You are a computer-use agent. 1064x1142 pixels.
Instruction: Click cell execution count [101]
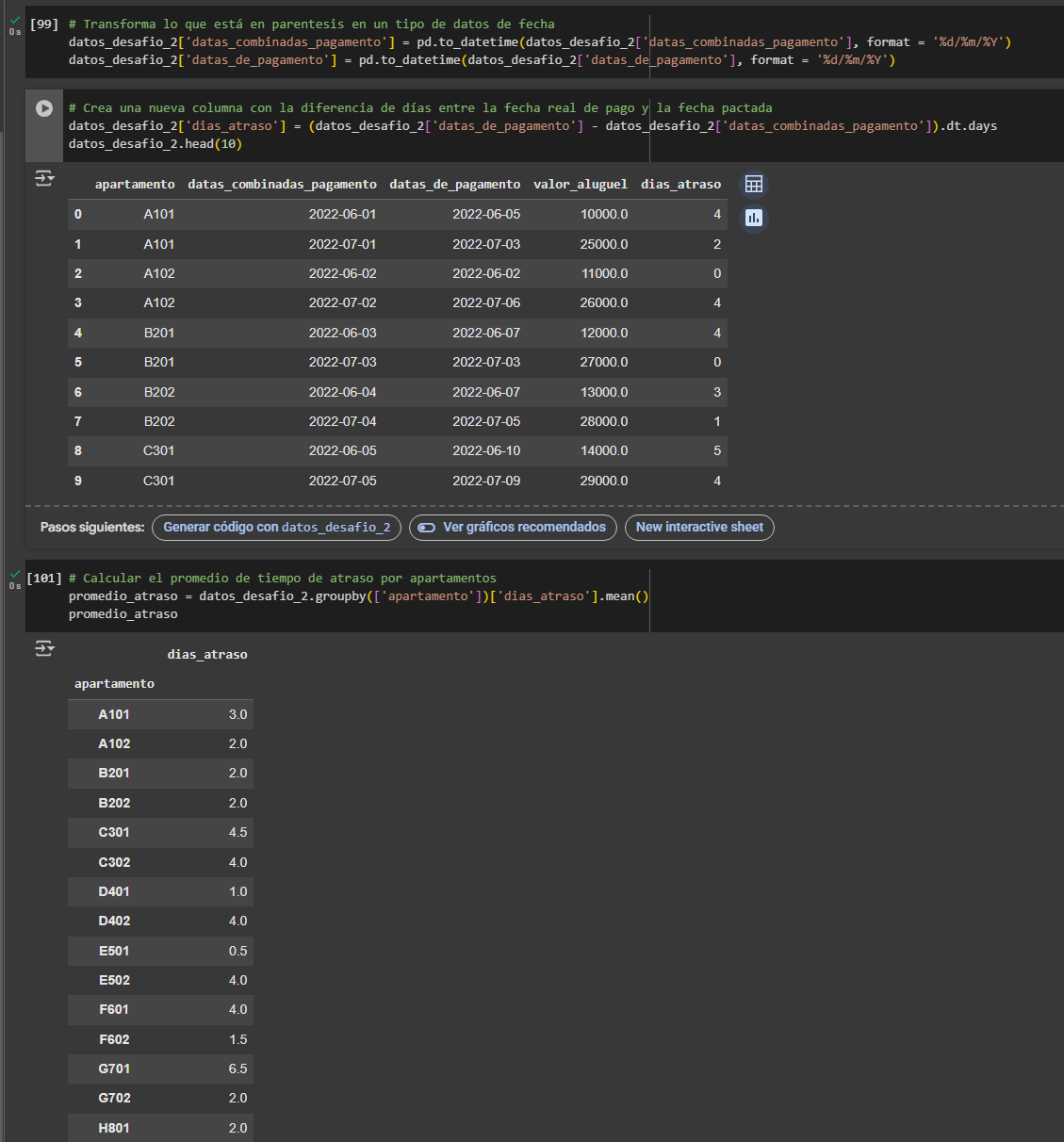coord(44,578)
